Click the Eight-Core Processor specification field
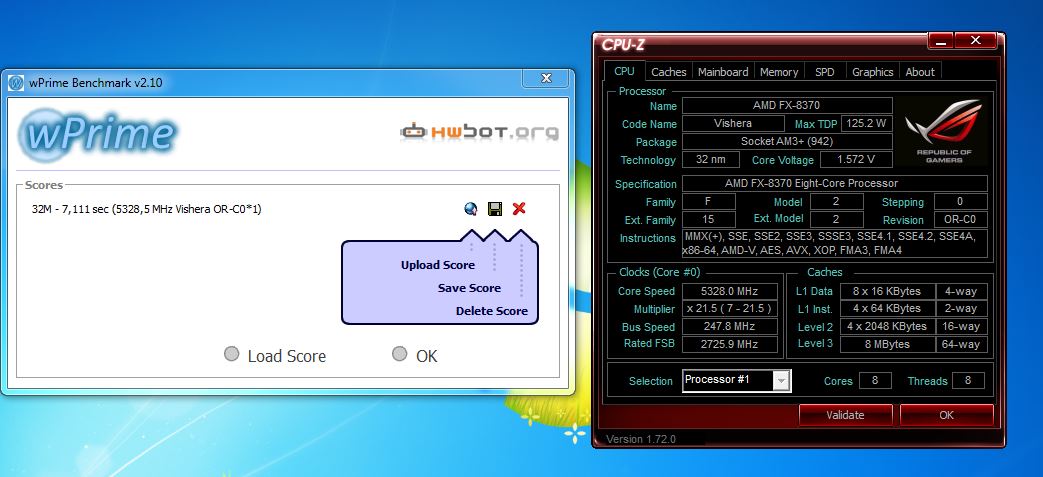1043x477 pixels. (x=835, y=184)
